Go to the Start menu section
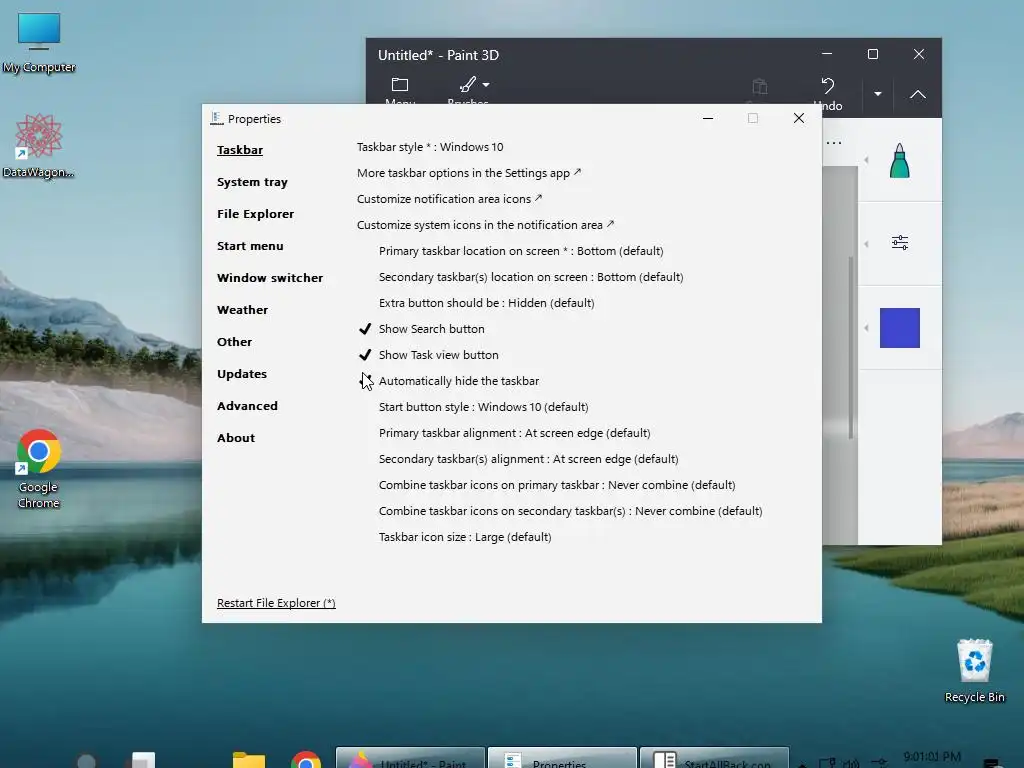Screen dimensions: 1024x768 250,246
